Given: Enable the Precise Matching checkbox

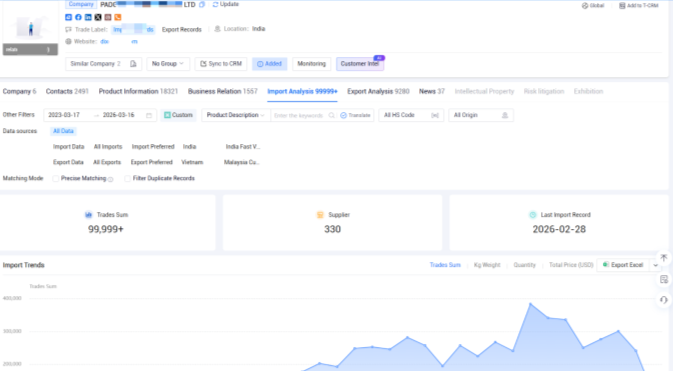Looking at the screenshot, I should click(55, 178).
